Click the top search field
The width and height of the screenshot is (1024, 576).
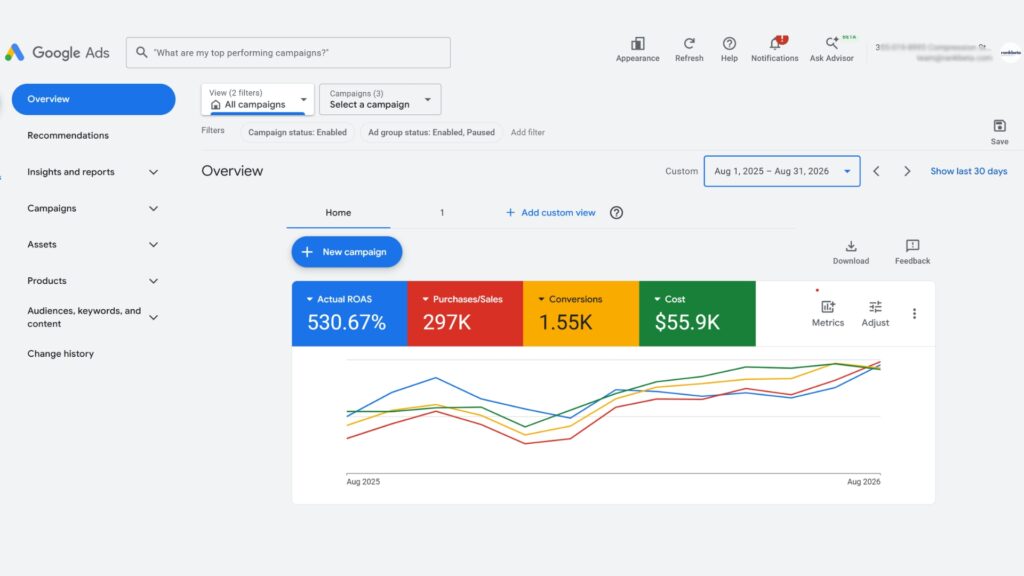coord(288,52)
